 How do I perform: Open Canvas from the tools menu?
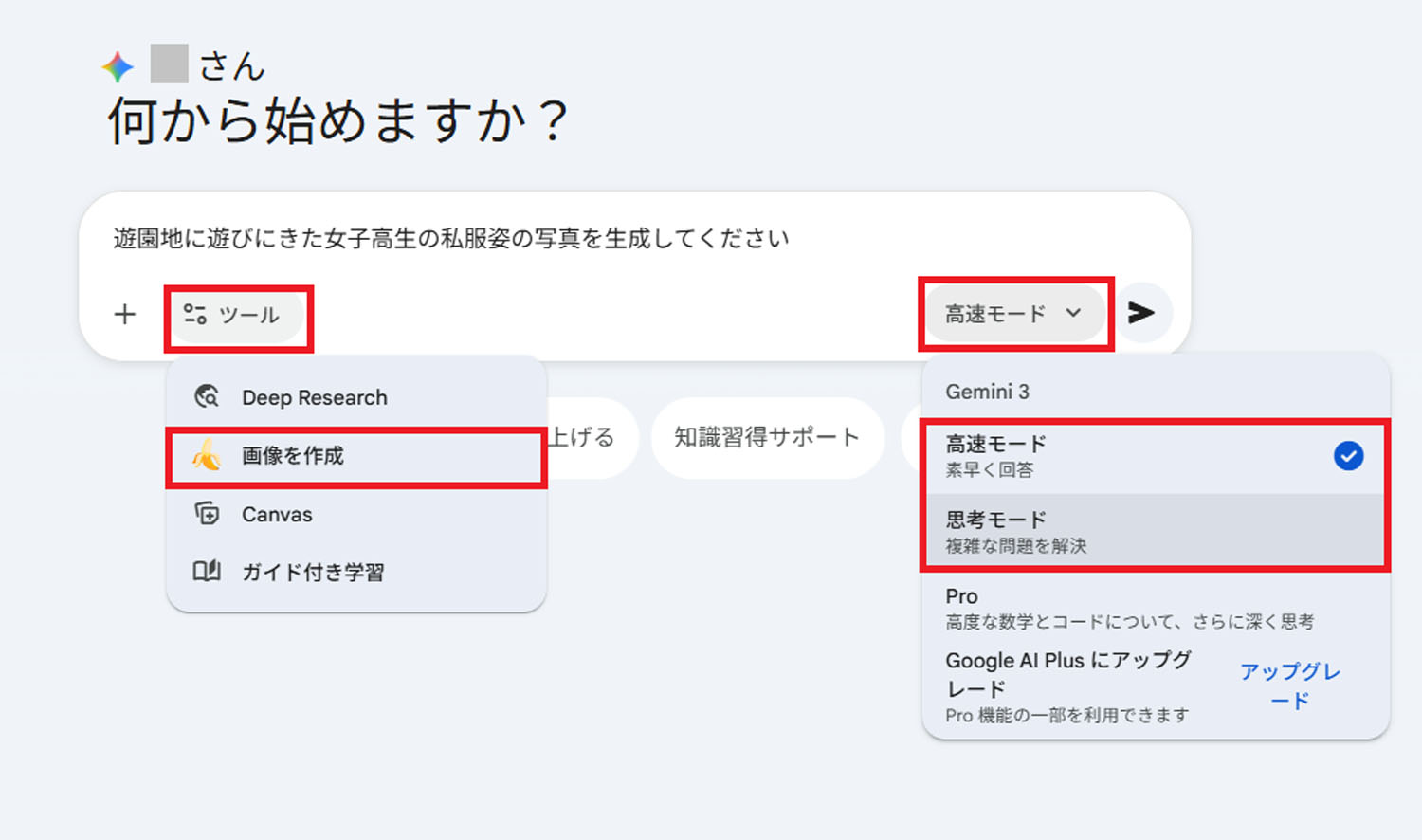click(x=275, y=514)
